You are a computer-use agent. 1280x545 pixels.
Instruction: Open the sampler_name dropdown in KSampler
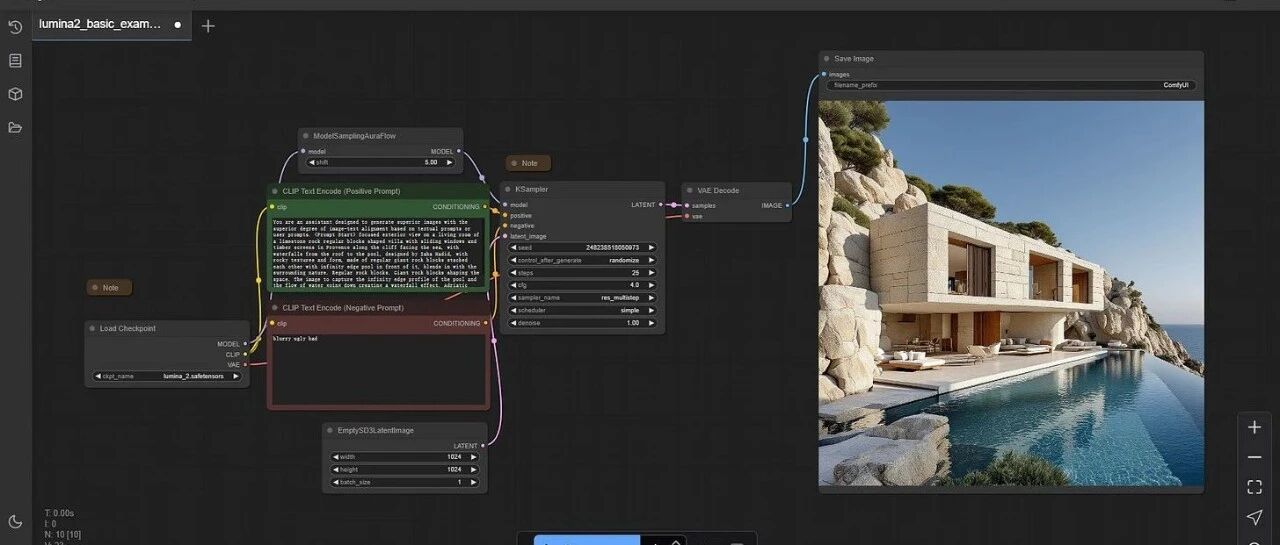[582, 297]
